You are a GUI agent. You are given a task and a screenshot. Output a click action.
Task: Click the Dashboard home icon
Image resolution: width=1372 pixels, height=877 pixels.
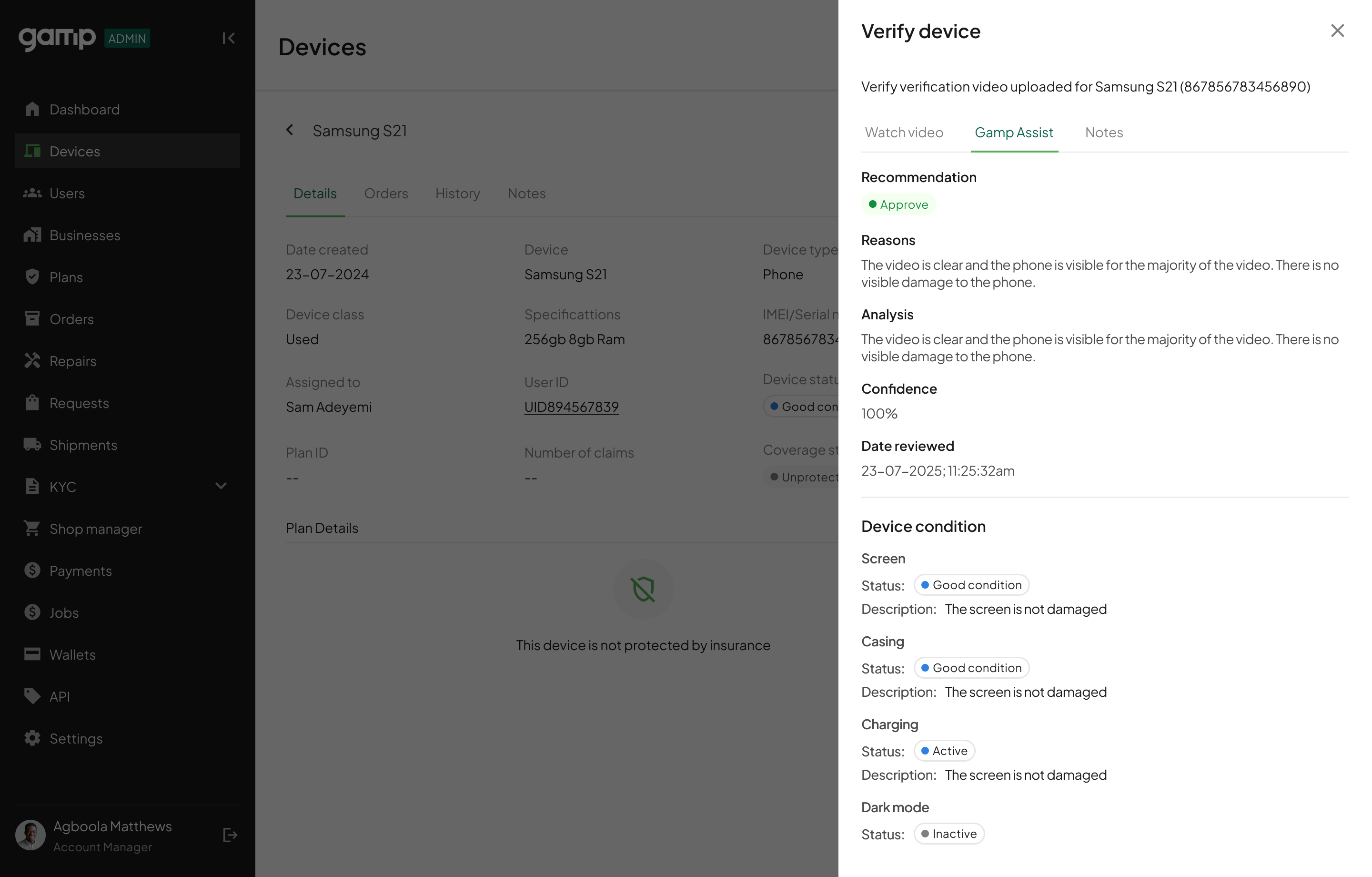coord(32,109)
